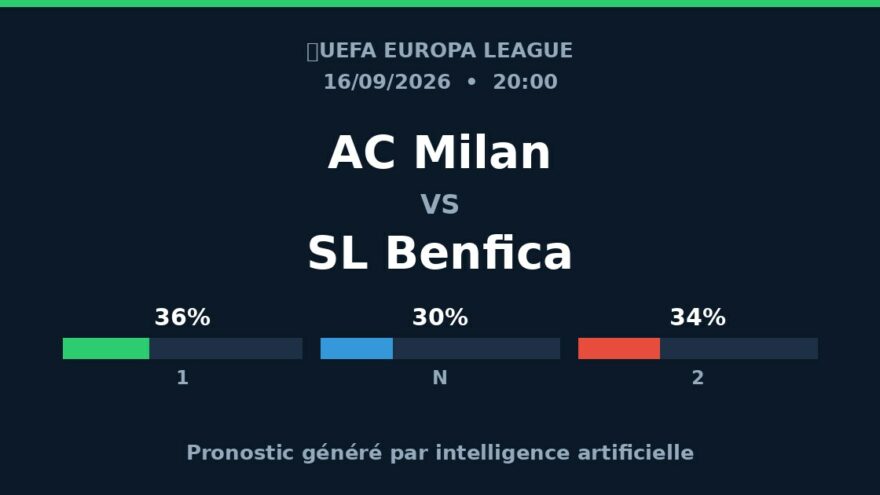The height and width of the screenshot is (495, 880).
Task: Click the 20:00 kickoff time
Action: point(525,82)
